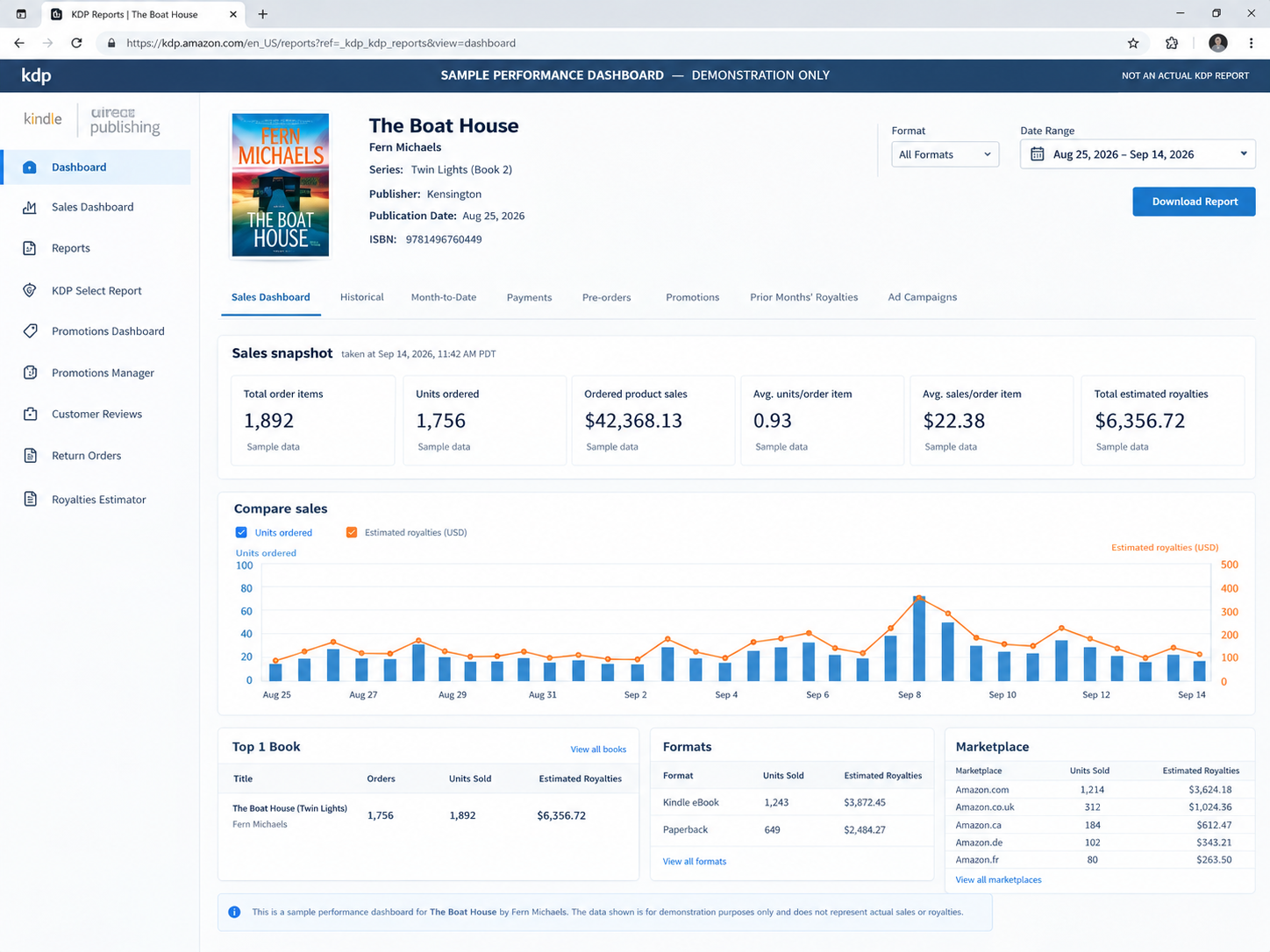This screenshot has width=1270, height=952.
Task: Click the Promotions Manager icon
Action: point(30,373)
